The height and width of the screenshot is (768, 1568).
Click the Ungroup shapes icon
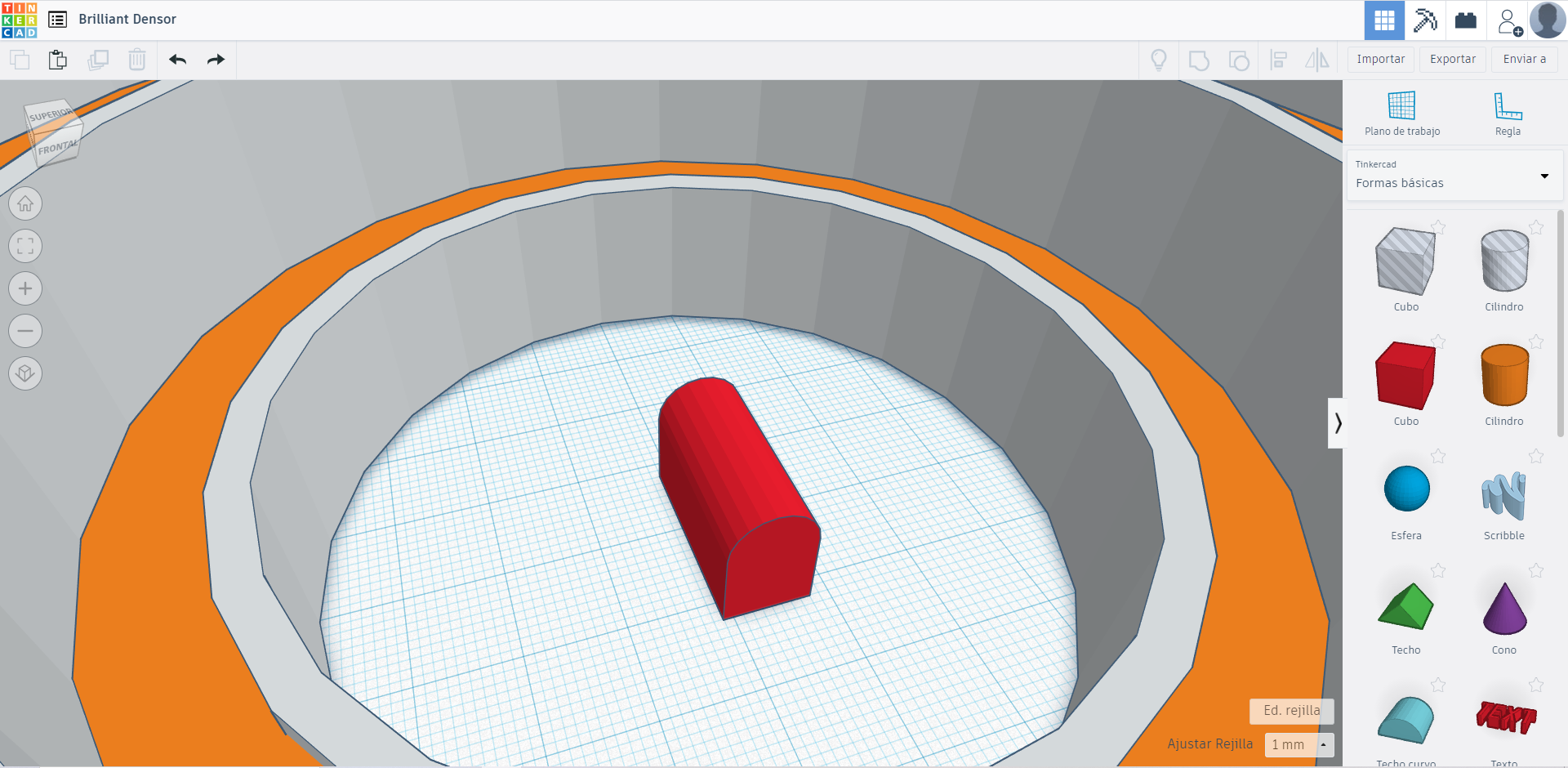tap(1239, 60)
